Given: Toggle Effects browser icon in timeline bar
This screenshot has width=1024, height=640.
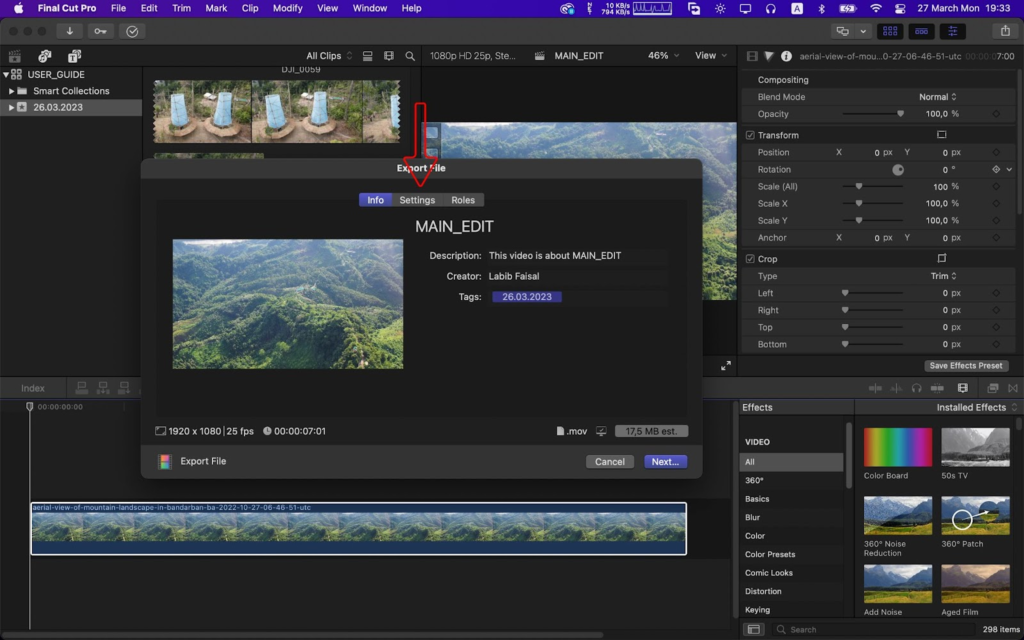Looking at the screenshot, I should (993, 388).
